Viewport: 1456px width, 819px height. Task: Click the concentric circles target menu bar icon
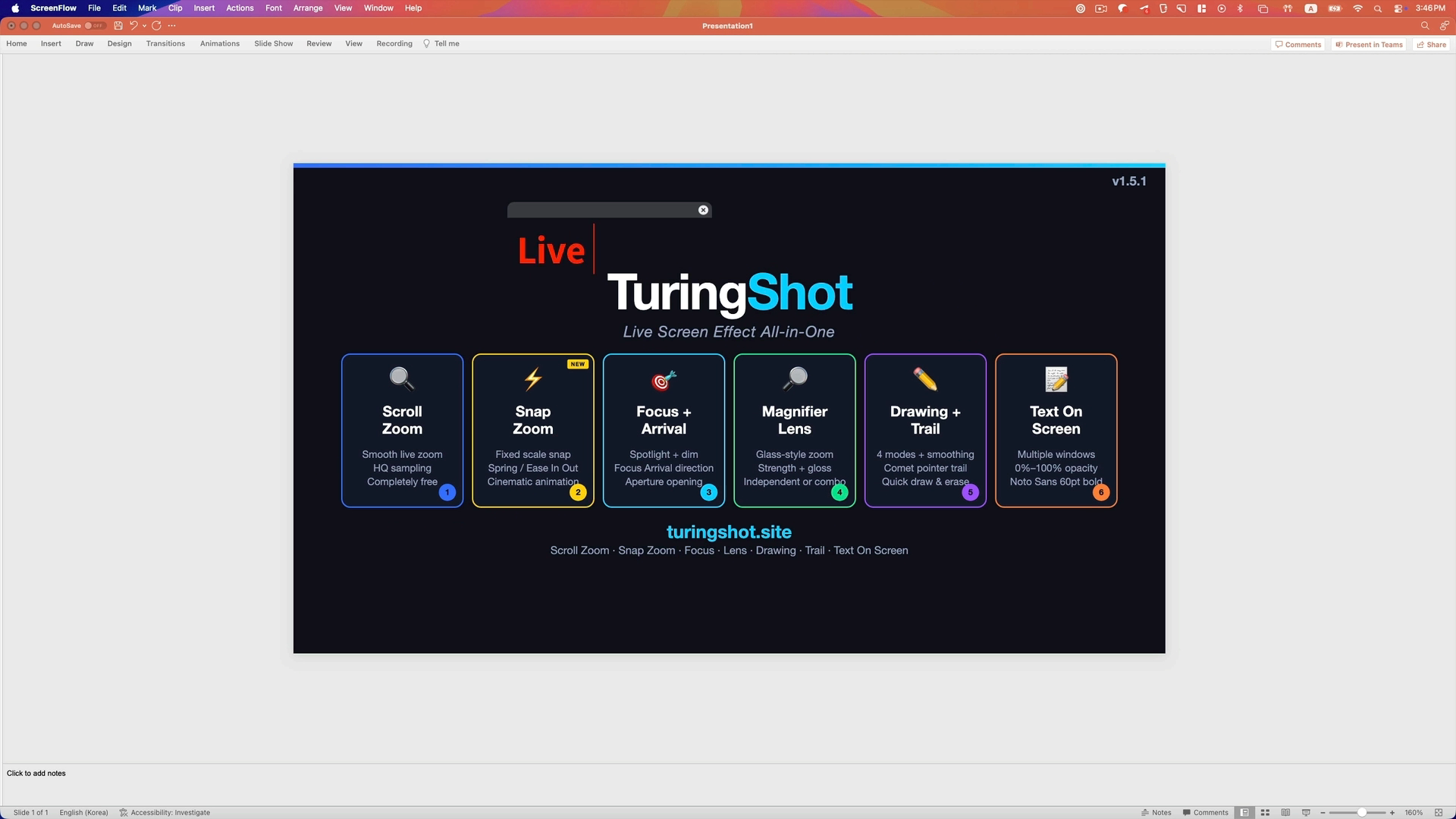click(x=1081, y=8)
